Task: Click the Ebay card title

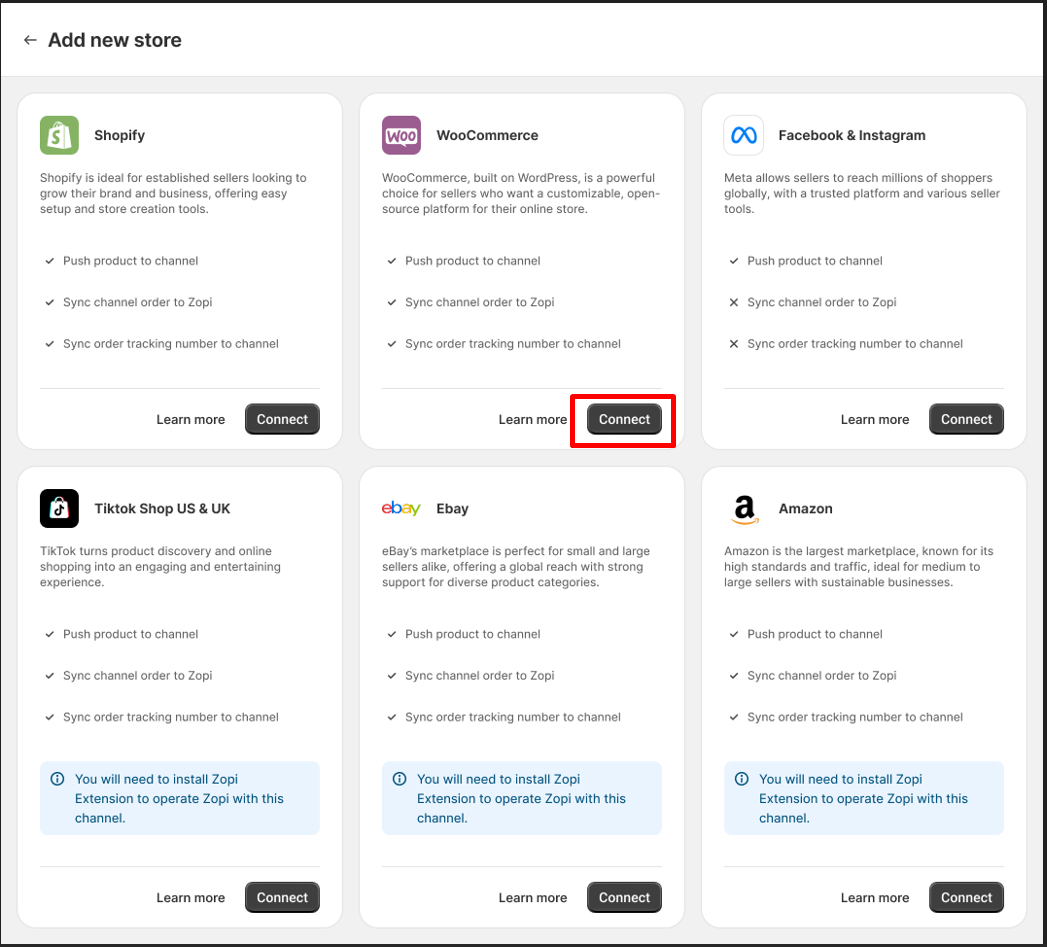Action: [453, 509]
